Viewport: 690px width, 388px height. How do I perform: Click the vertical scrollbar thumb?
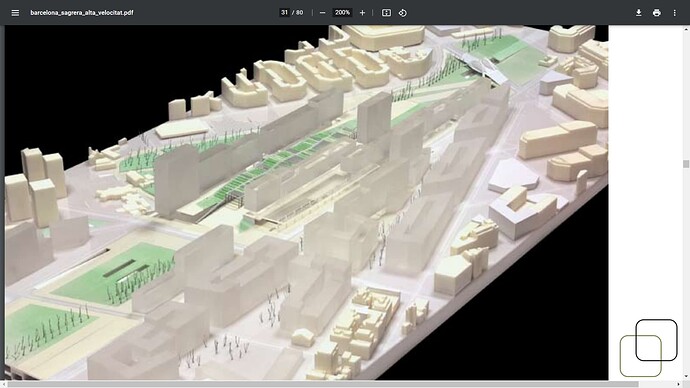coord(686,164)
